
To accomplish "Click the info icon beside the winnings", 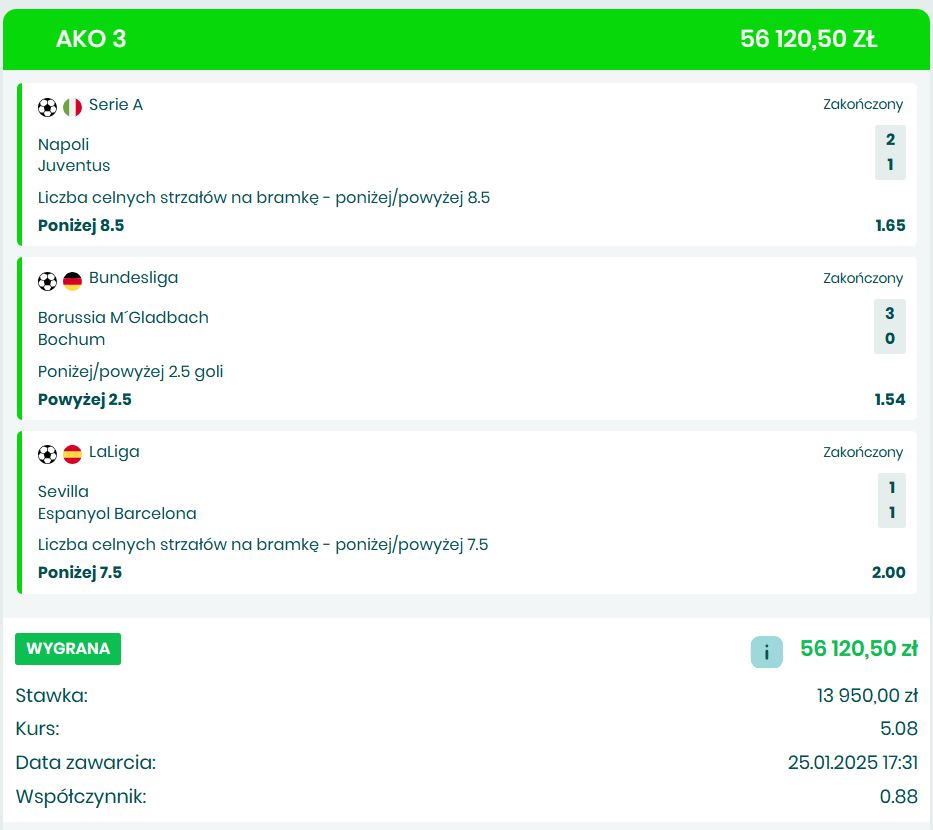I will (766, 652).
